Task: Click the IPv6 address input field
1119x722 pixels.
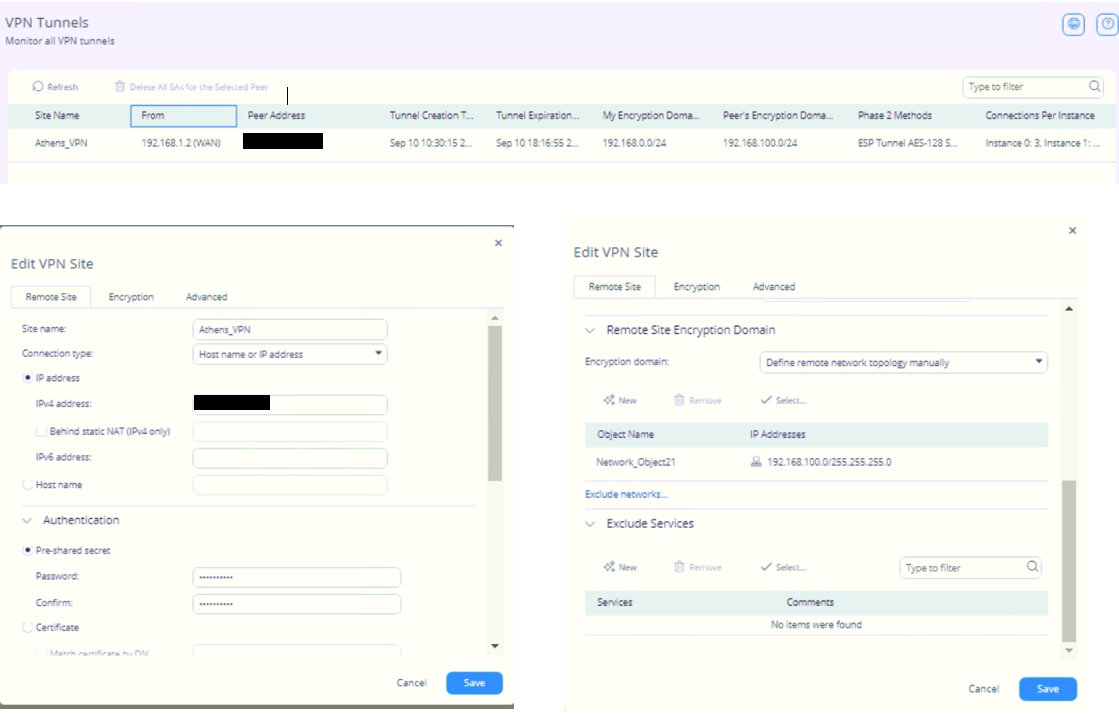Action: pyautogui.click(x=290, y=457)
